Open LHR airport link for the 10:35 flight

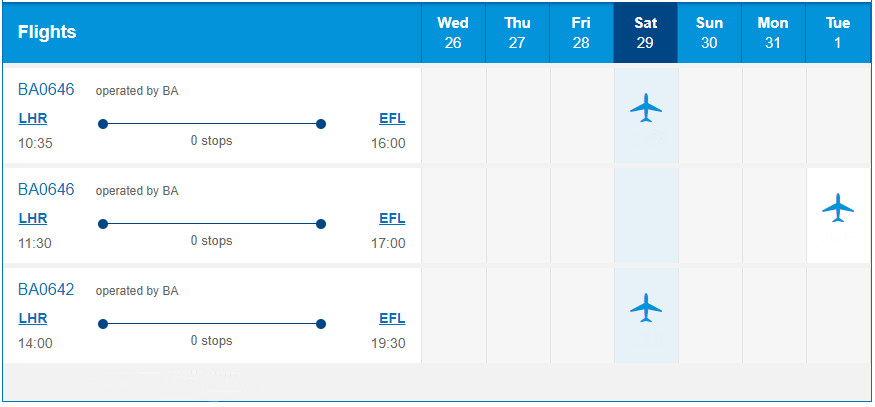point(33,118)
